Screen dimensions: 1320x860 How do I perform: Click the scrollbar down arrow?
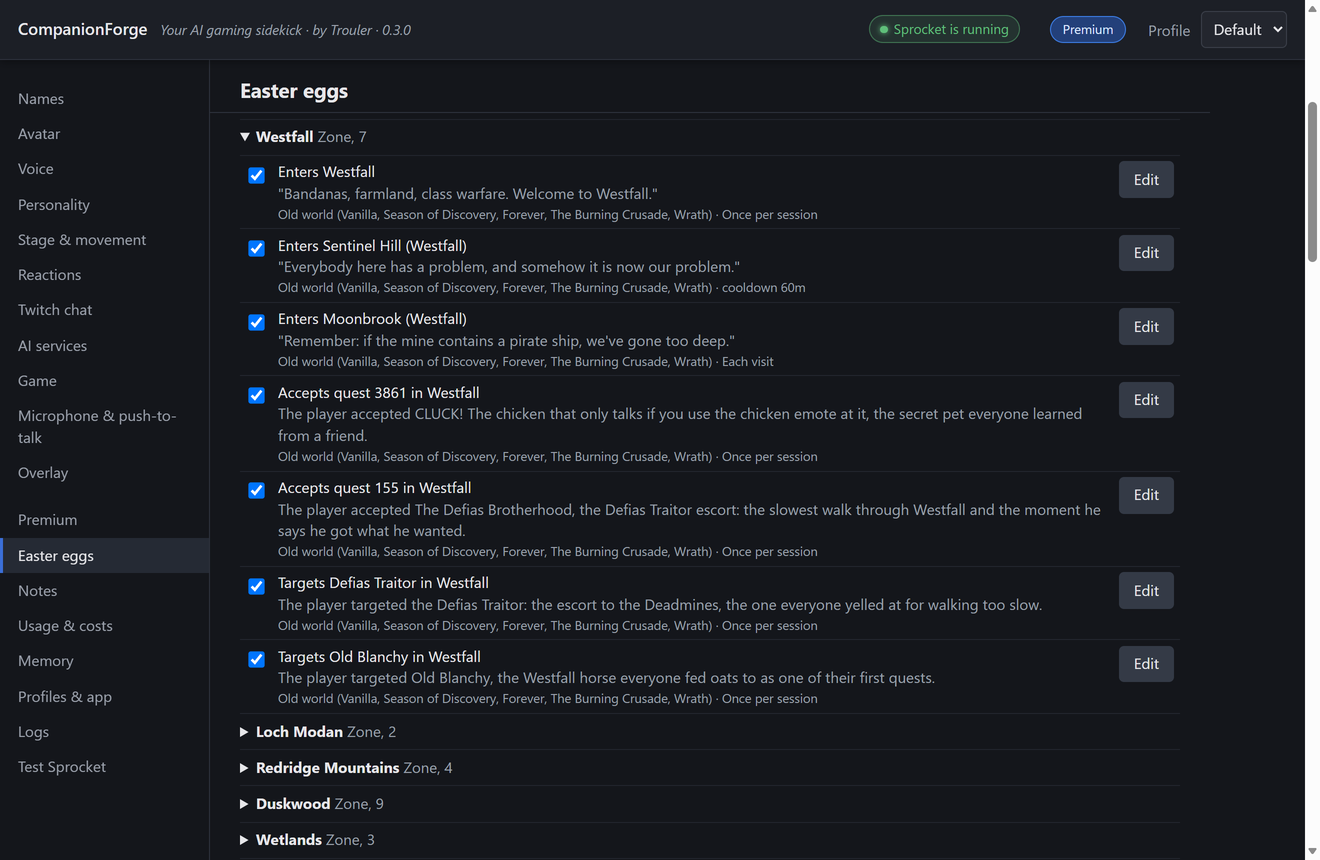(x=1312, y=852)
